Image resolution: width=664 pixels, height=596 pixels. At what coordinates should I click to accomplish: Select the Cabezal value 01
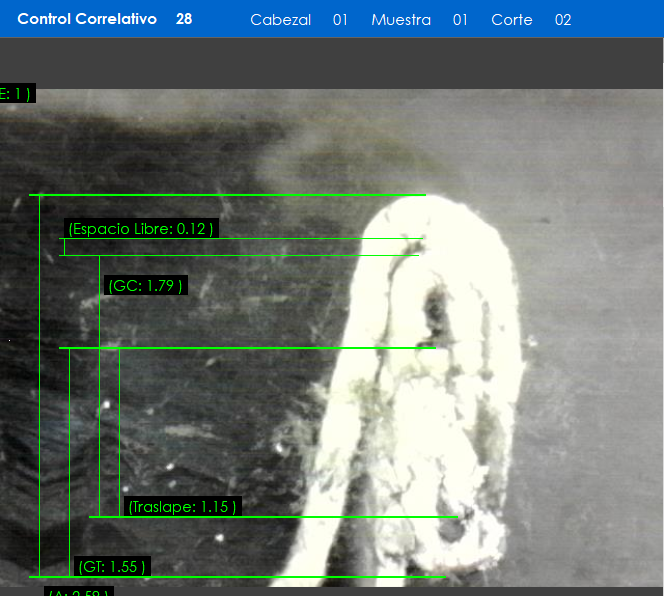(340, 20)
